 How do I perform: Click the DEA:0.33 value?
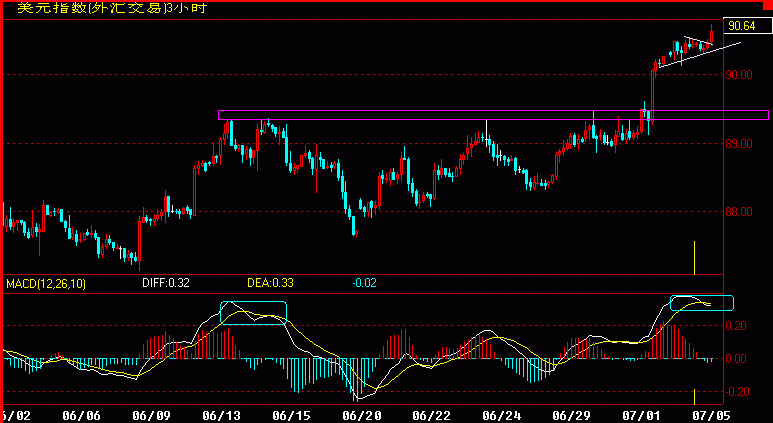pos(270,283)
